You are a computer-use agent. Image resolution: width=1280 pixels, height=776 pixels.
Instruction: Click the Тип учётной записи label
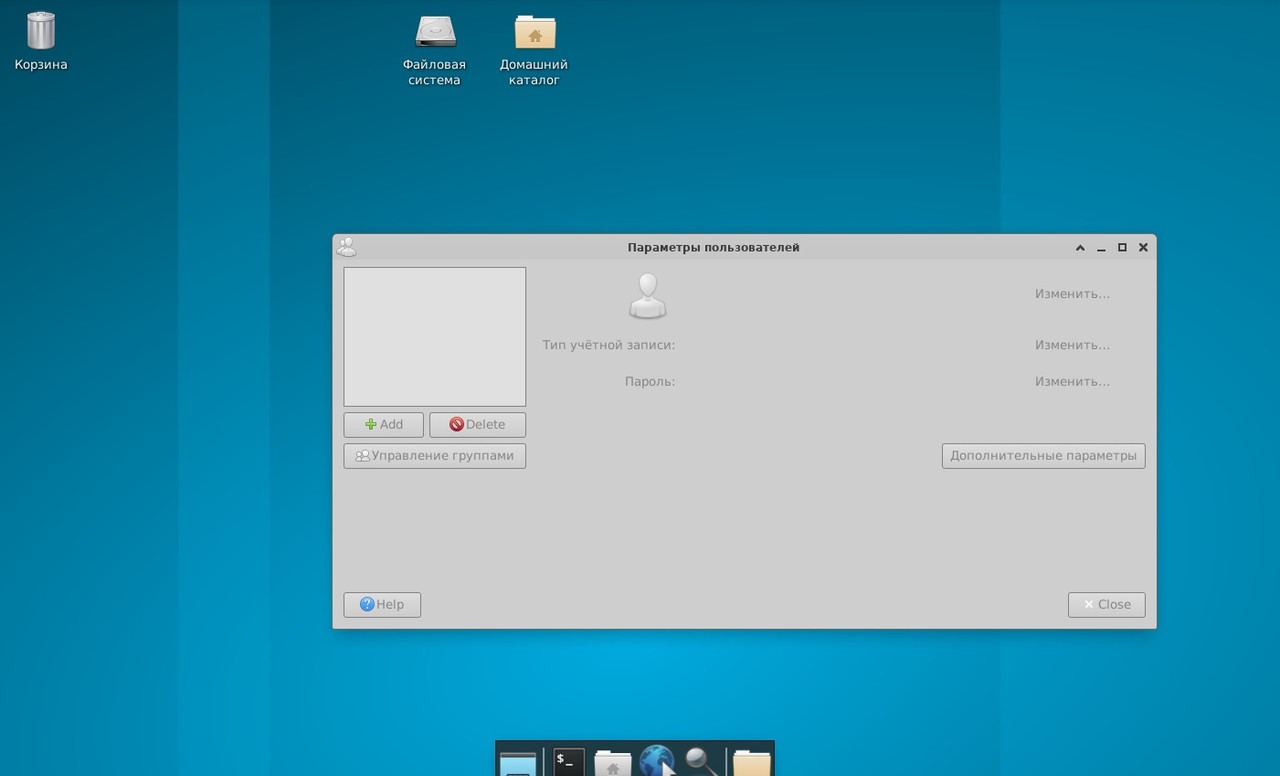609,345
